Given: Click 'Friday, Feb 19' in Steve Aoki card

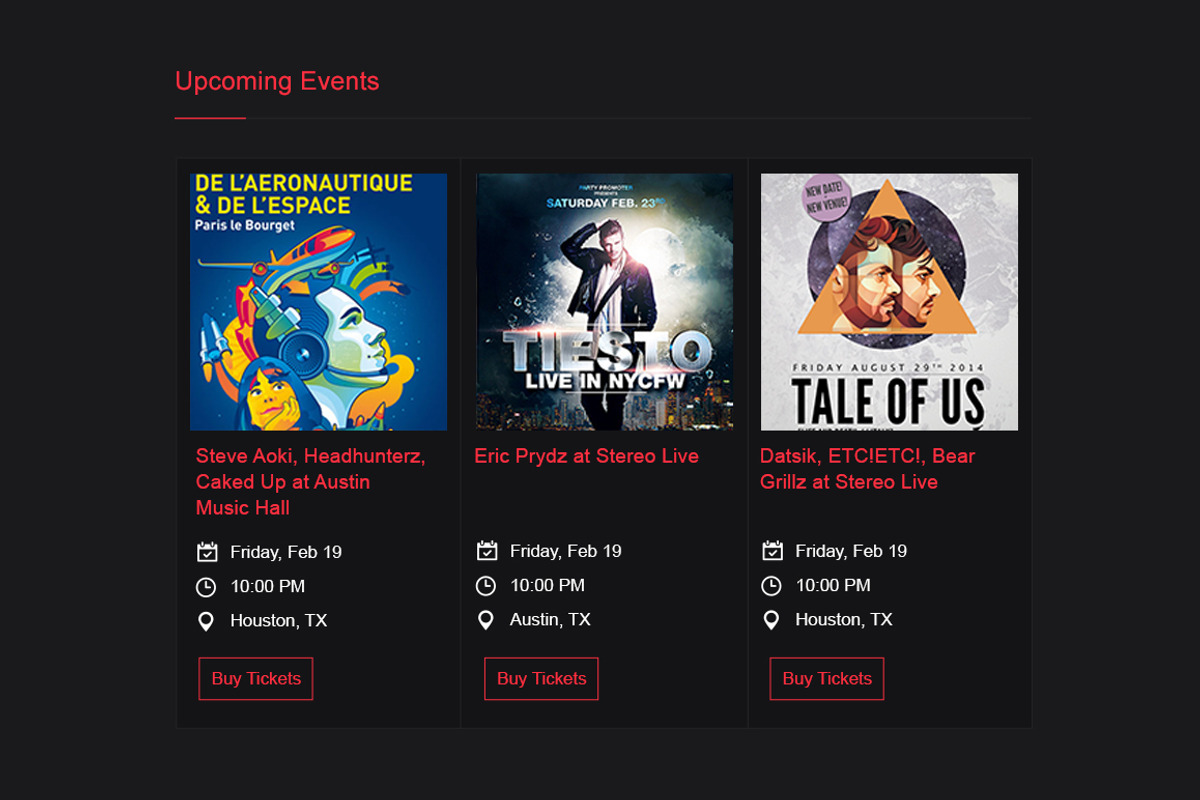Looking at the screenshot, I should [x=286, y=552].
